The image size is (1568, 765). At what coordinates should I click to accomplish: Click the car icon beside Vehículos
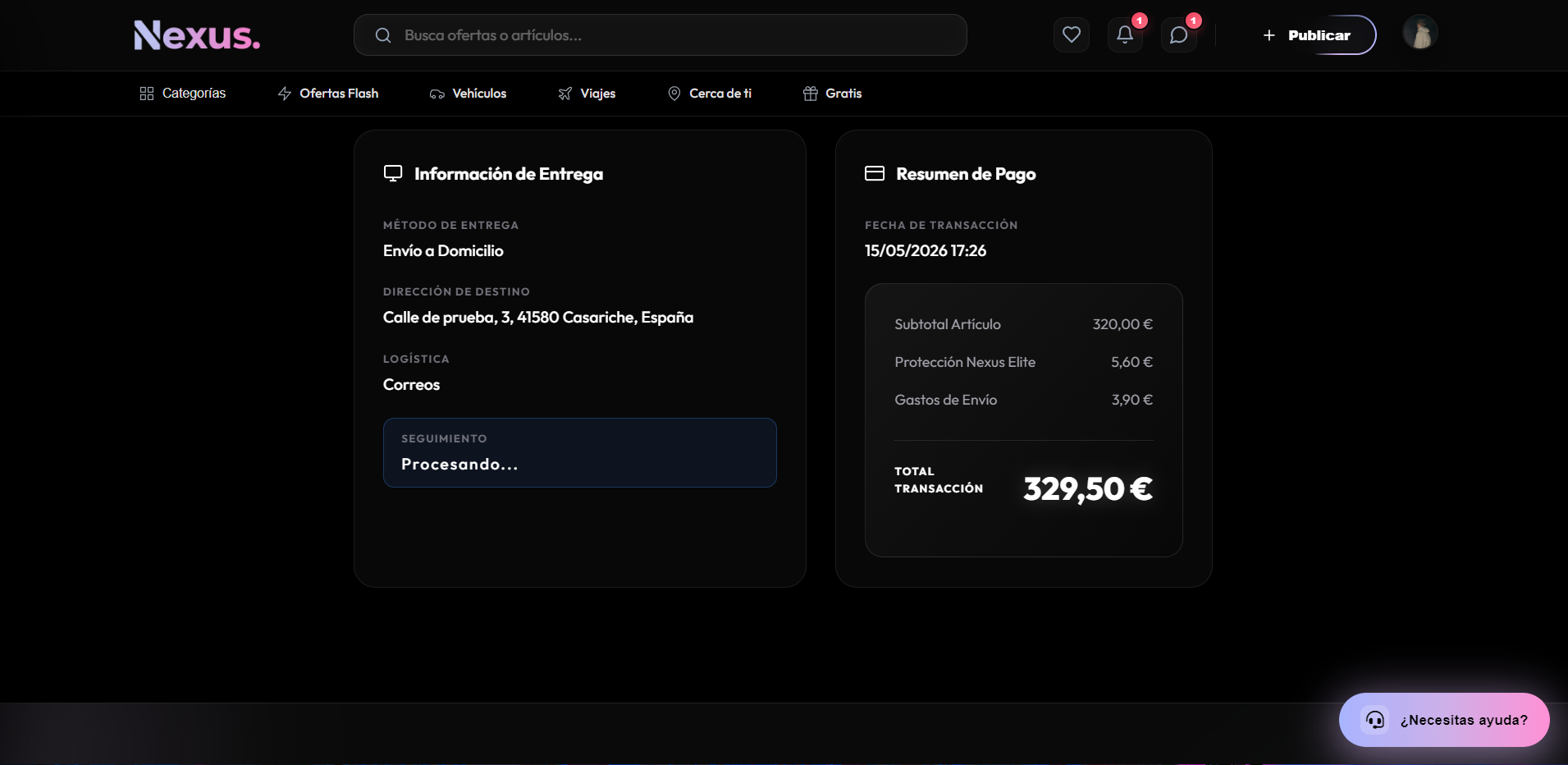tap(437, 94)
